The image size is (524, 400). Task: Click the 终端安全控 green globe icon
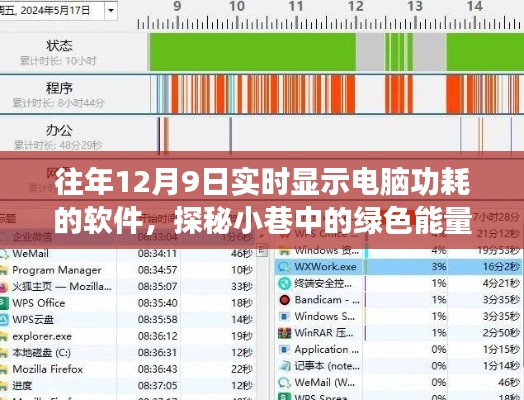tap(284, 283)
